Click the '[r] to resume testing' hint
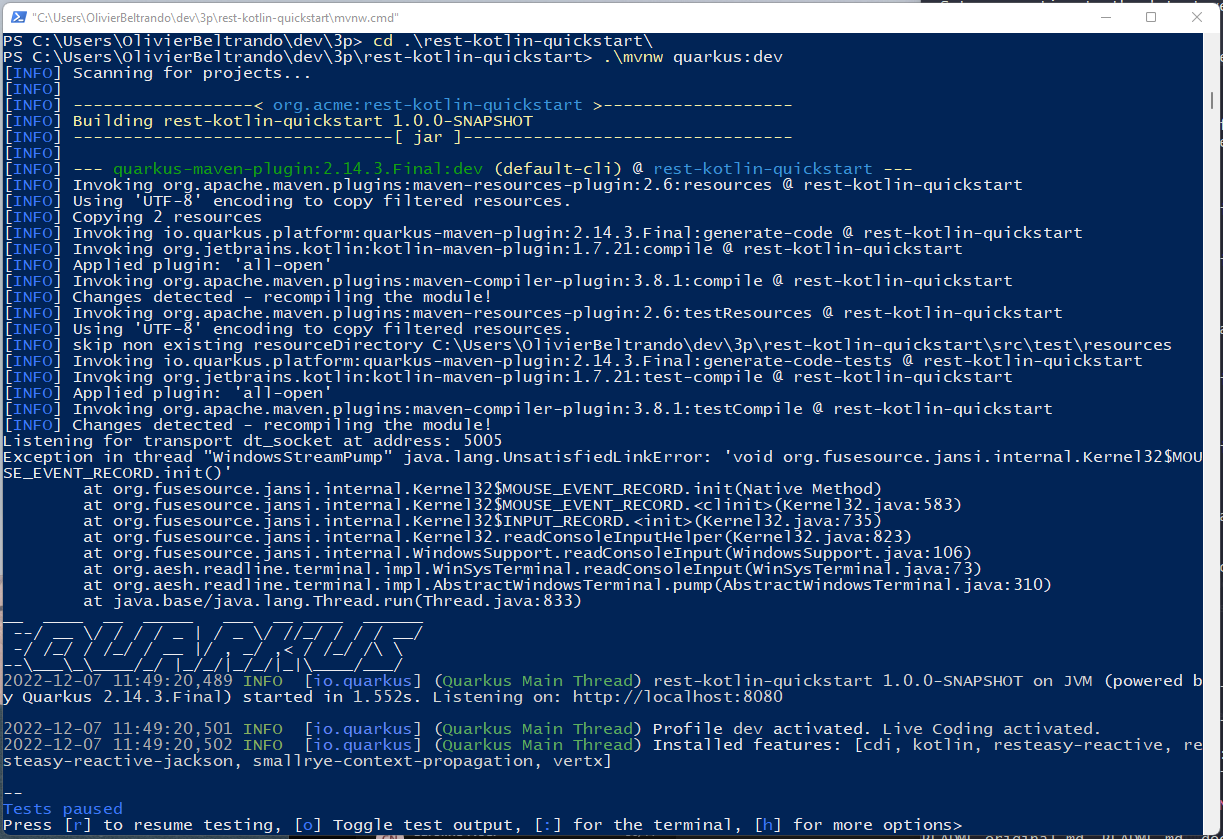The width and height of the screenshot is (1223, 839). point(172,825)
